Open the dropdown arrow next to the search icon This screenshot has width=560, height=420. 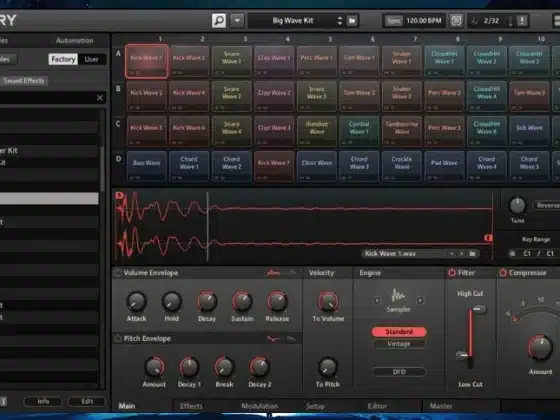tap(237, 21)
